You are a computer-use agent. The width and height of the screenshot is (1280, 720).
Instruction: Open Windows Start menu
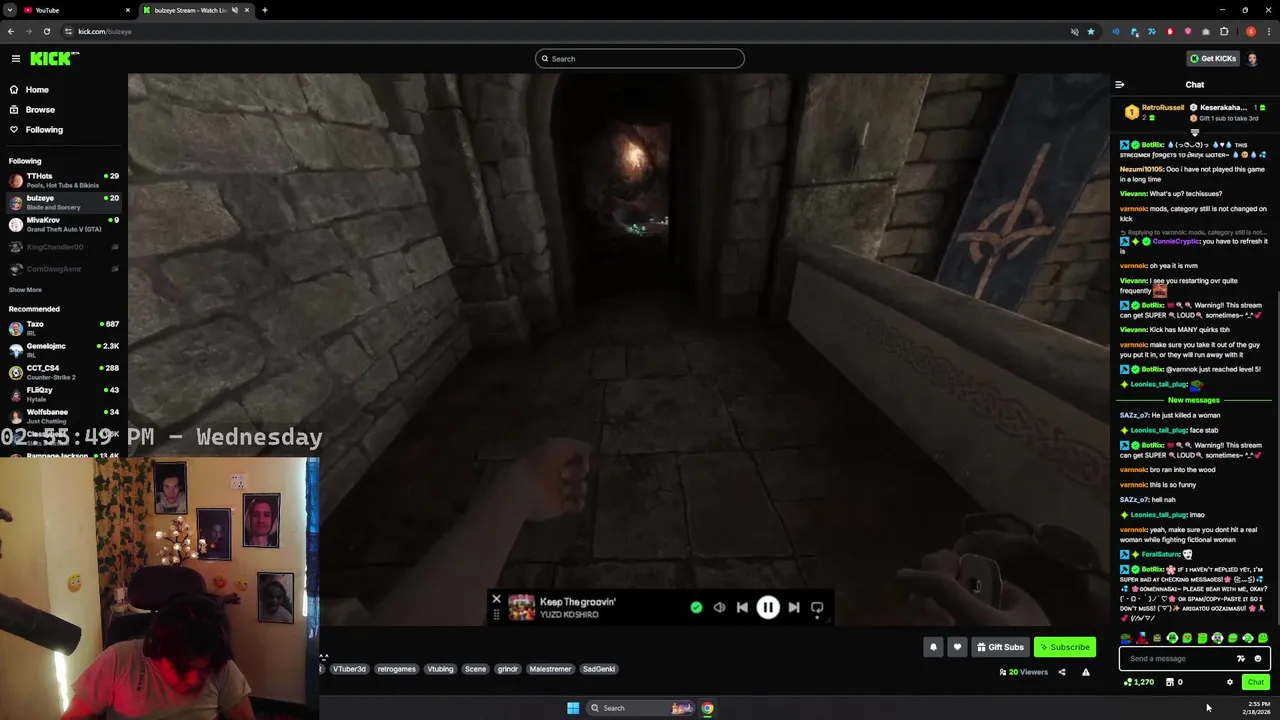click(573, 708)
